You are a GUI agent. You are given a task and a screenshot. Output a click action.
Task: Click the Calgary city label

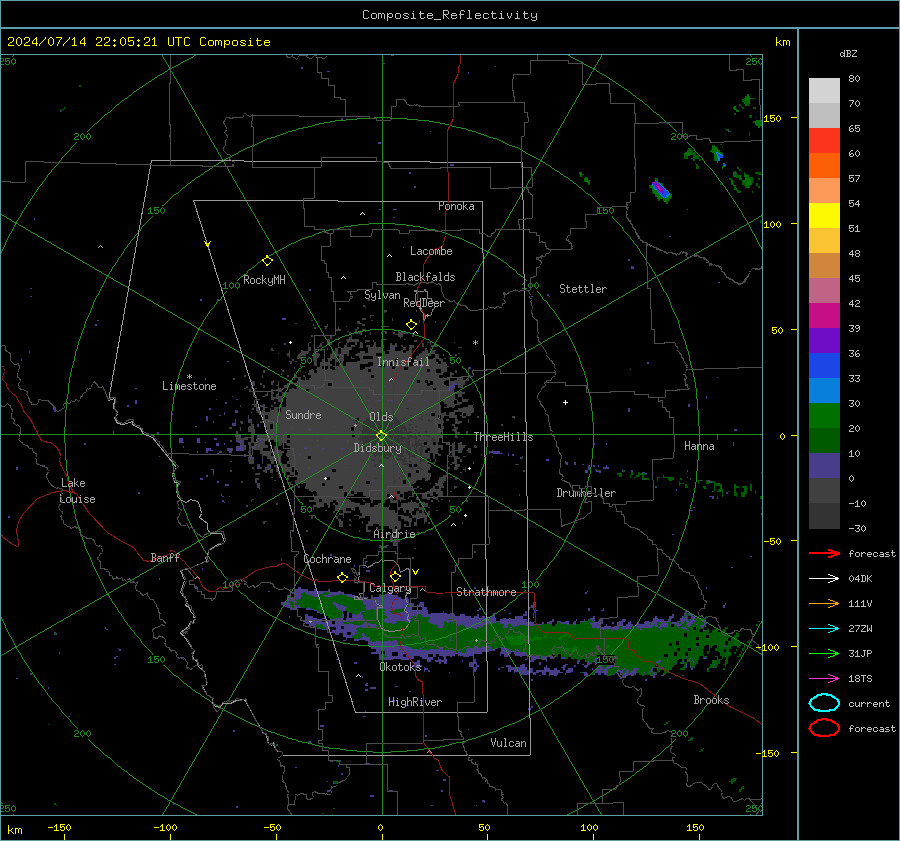click(x=390, y=588)
